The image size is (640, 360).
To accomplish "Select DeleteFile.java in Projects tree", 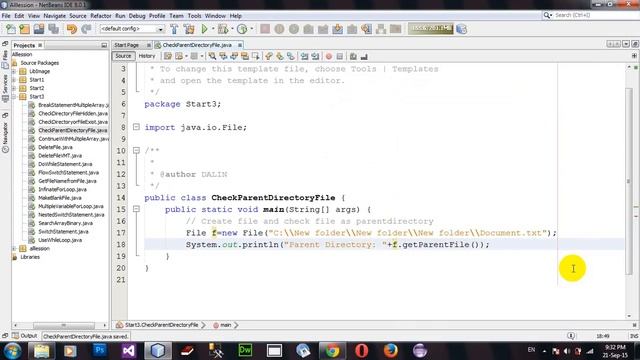I will (56, 147).
